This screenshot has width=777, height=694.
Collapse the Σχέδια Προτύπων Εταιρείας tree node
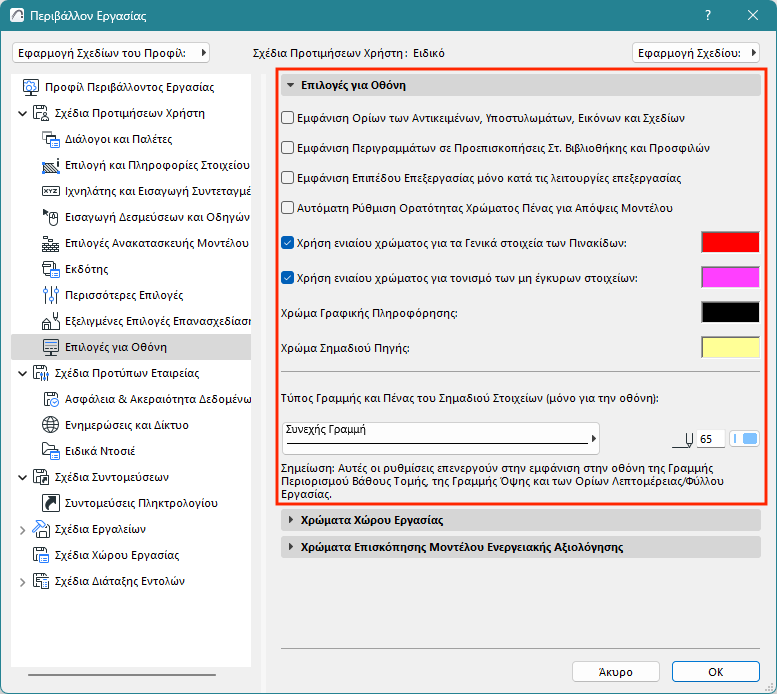(x=22, y=374)
